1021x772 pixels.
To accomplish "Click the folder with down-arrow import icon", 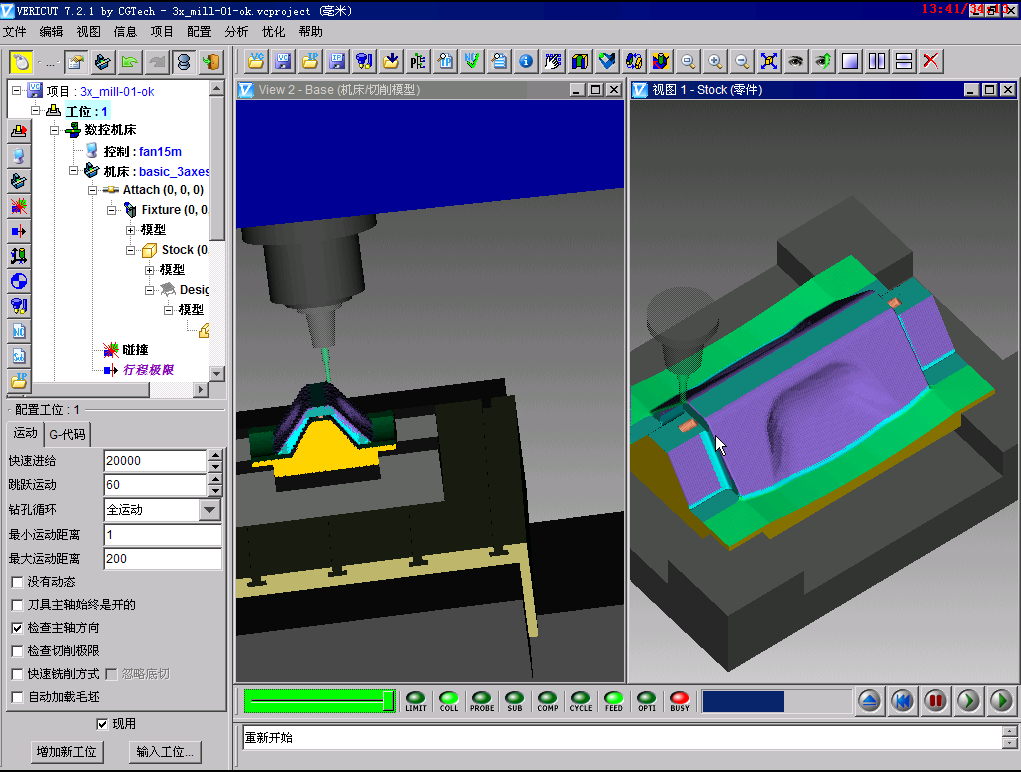I will [391, 61].
